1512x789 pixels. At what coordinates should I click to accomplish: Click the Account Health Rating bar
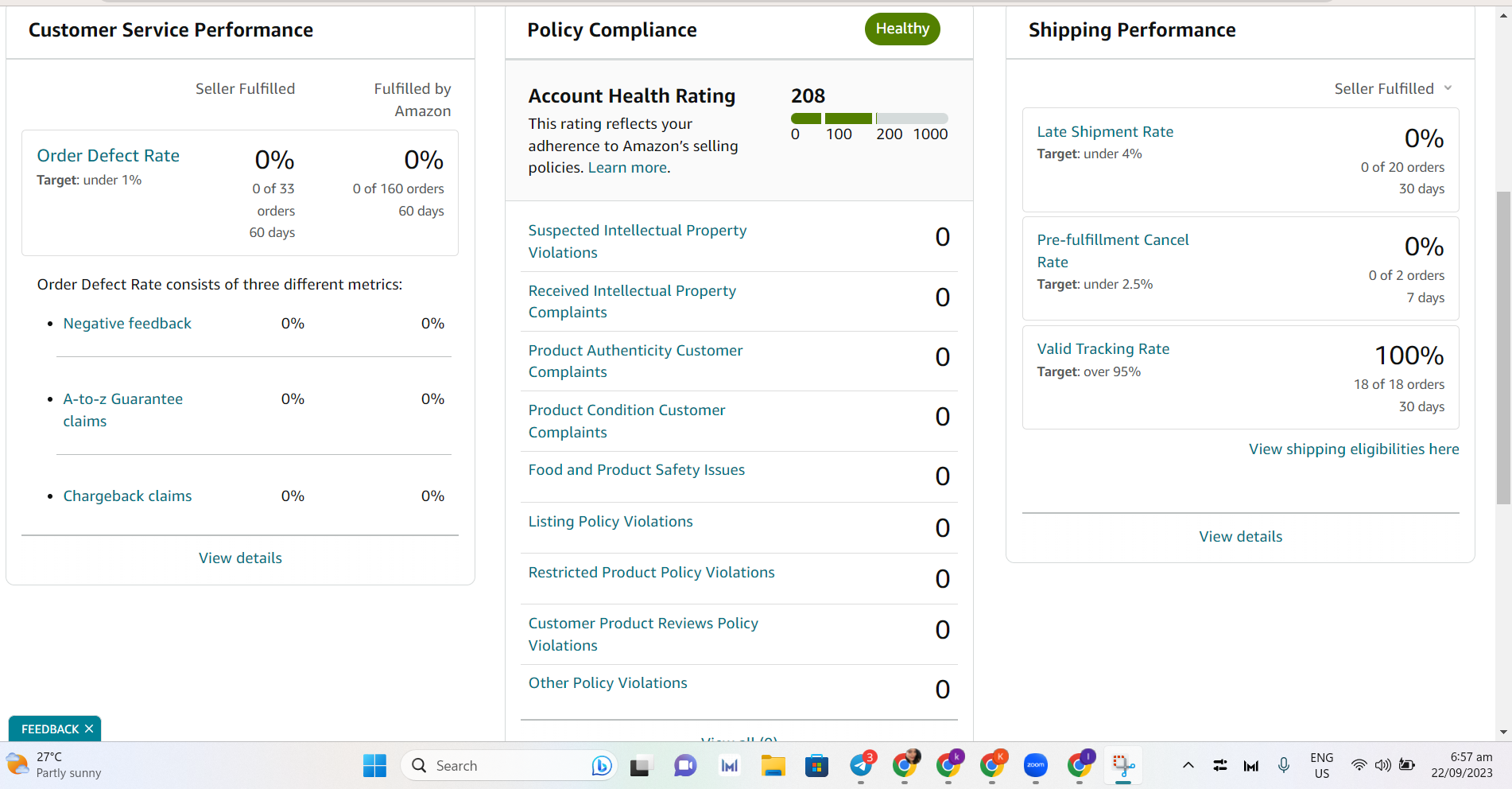[870, 119]
